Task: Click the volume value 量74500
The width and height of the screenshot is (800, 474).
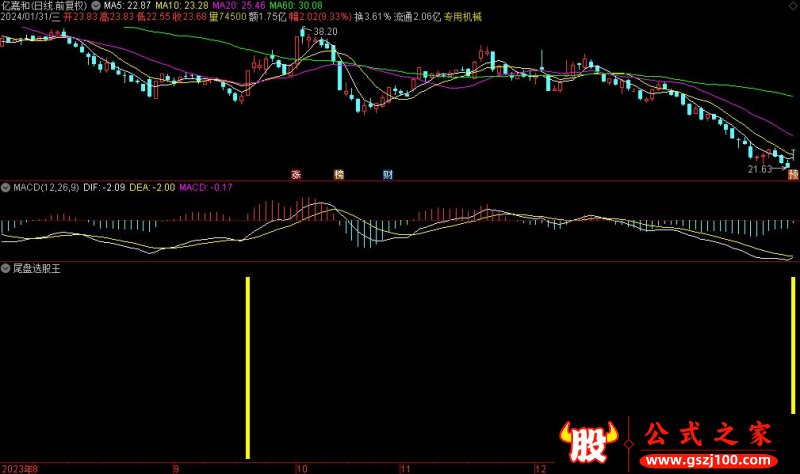Action: 228,17
